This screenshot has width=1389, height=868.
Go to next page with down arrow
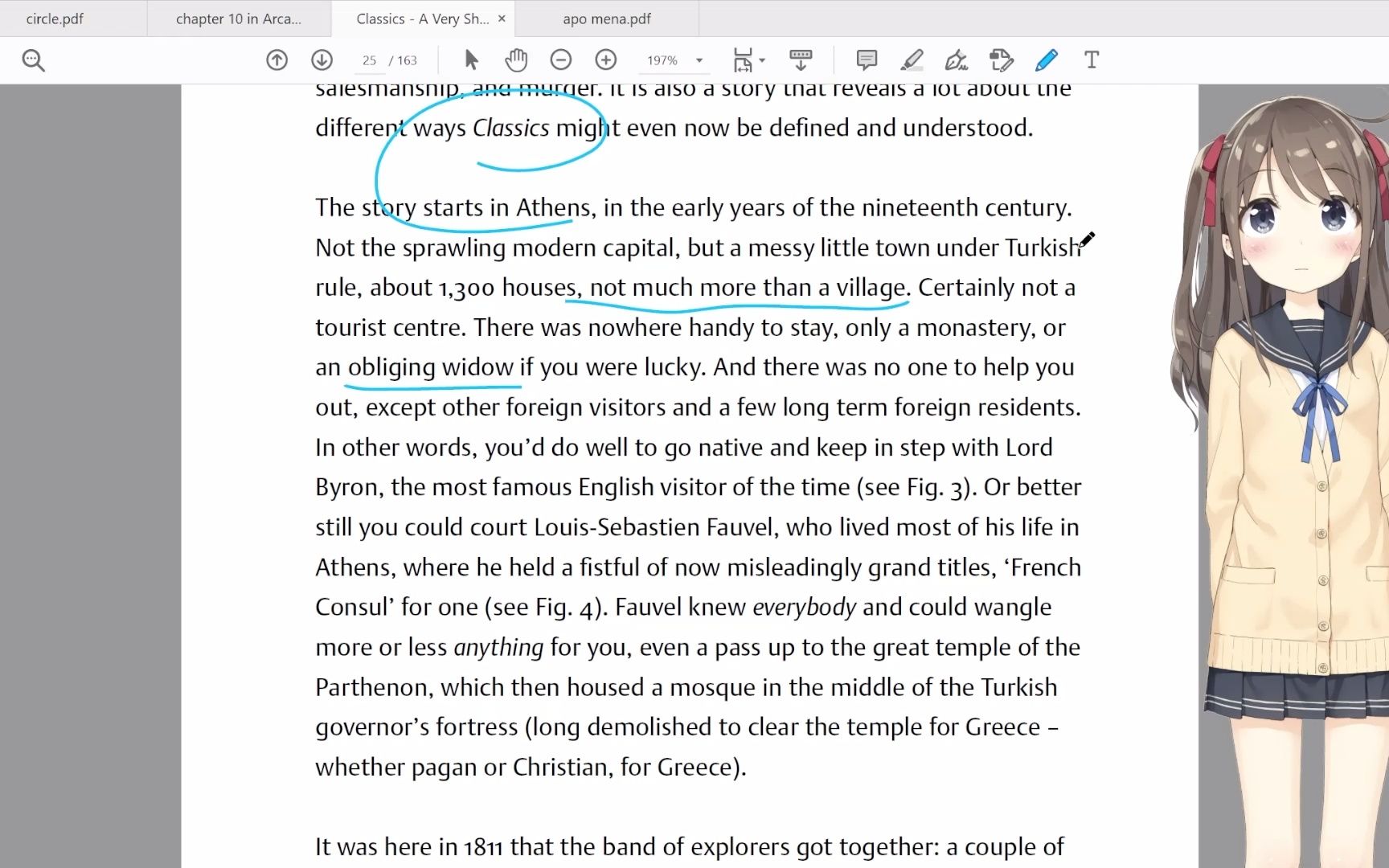(322, 60)
